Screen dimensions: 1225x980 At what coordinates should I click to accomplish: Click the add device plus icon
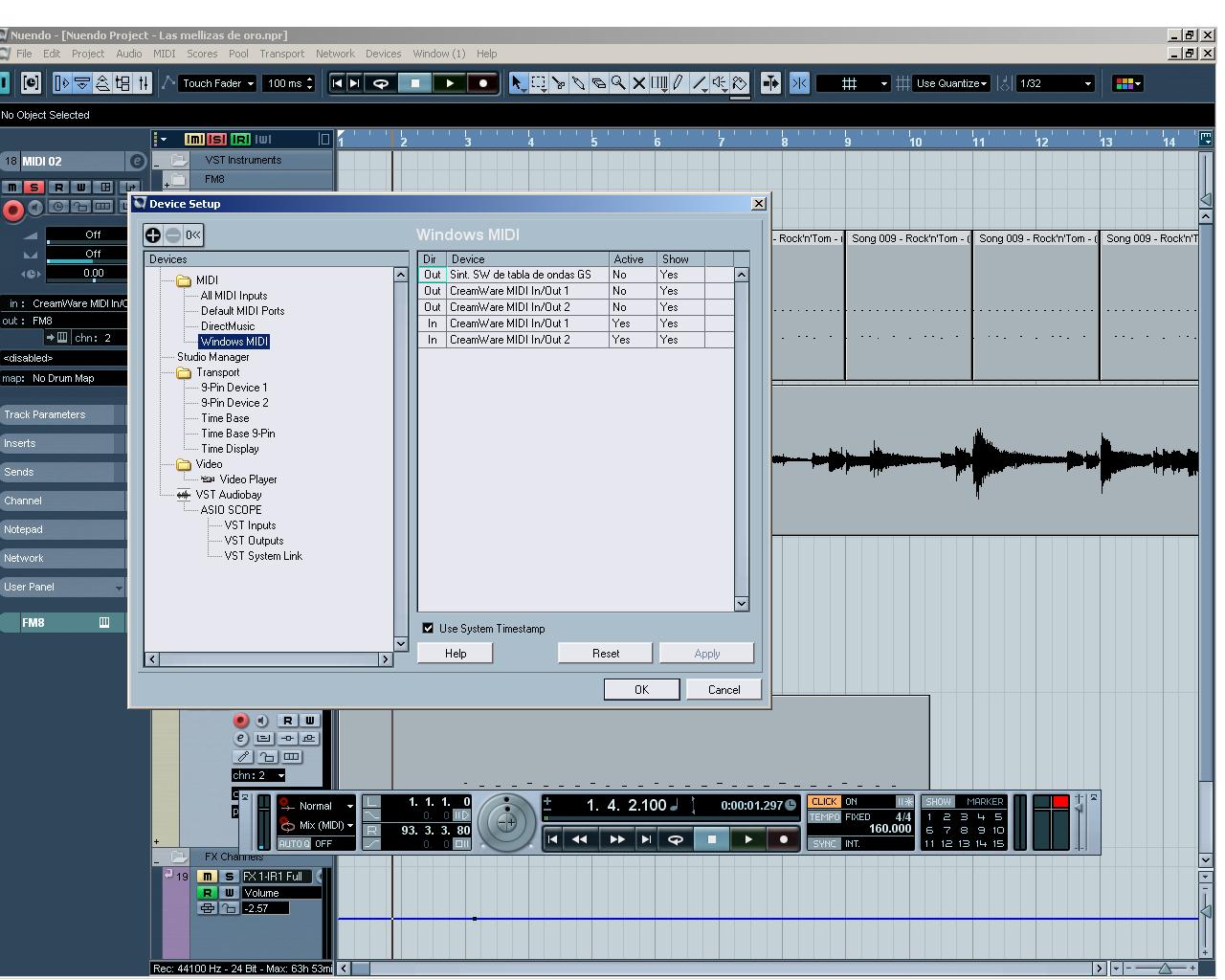pyautogui.click(x=153, y=234)
